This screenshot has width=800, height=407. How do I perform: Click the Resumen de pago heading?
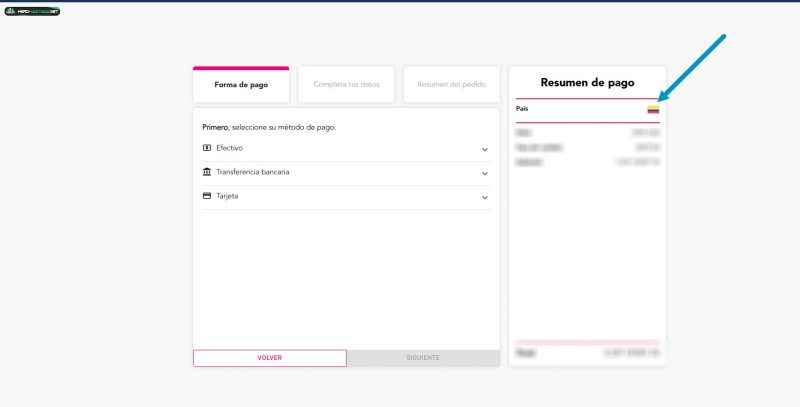(587, 83)
